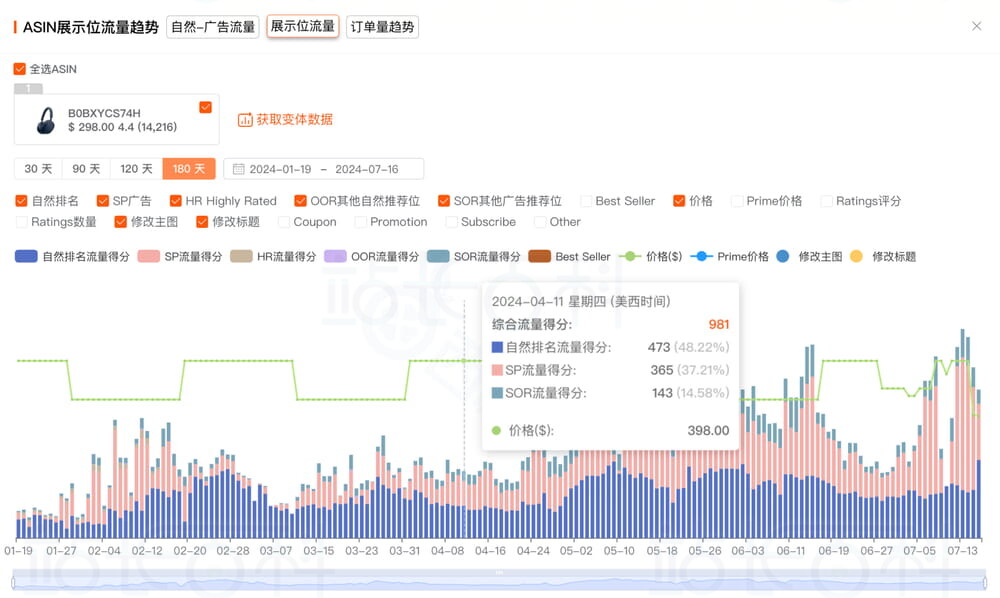
Task: Toggle the SP流量得分 legend swatch
Action: click(149, 257)
